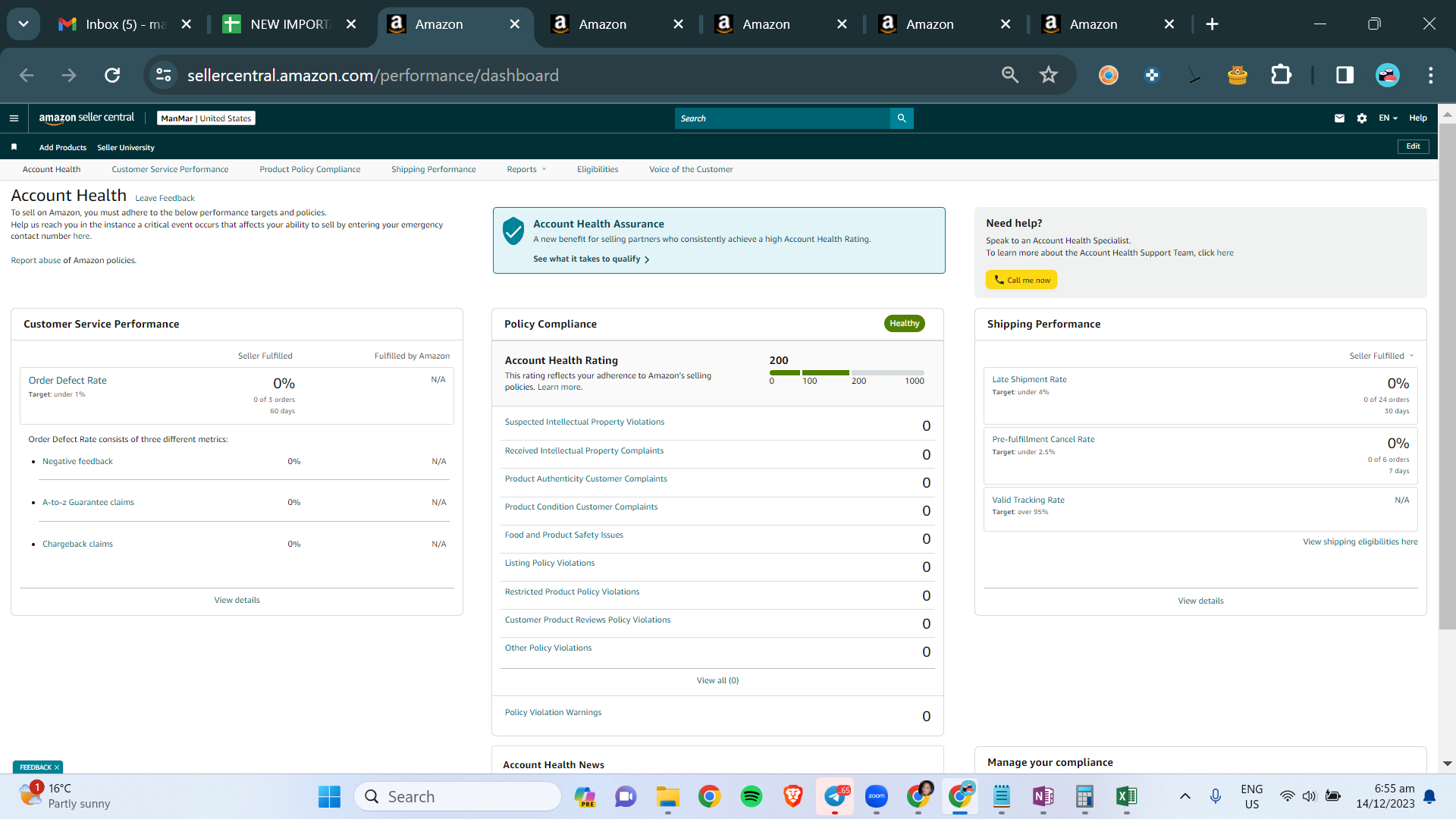Select the Account Health menu tab

tap(52, 169)
